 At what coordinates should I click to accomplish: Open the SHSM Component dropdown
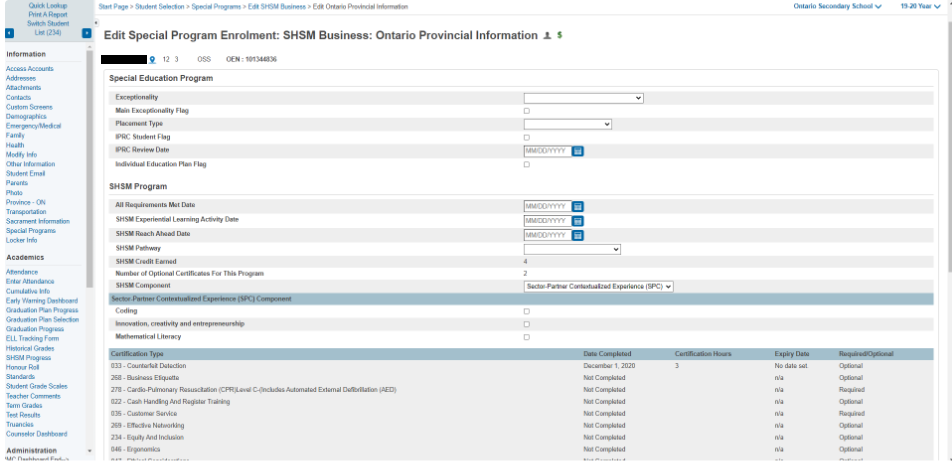coord(598,286)
